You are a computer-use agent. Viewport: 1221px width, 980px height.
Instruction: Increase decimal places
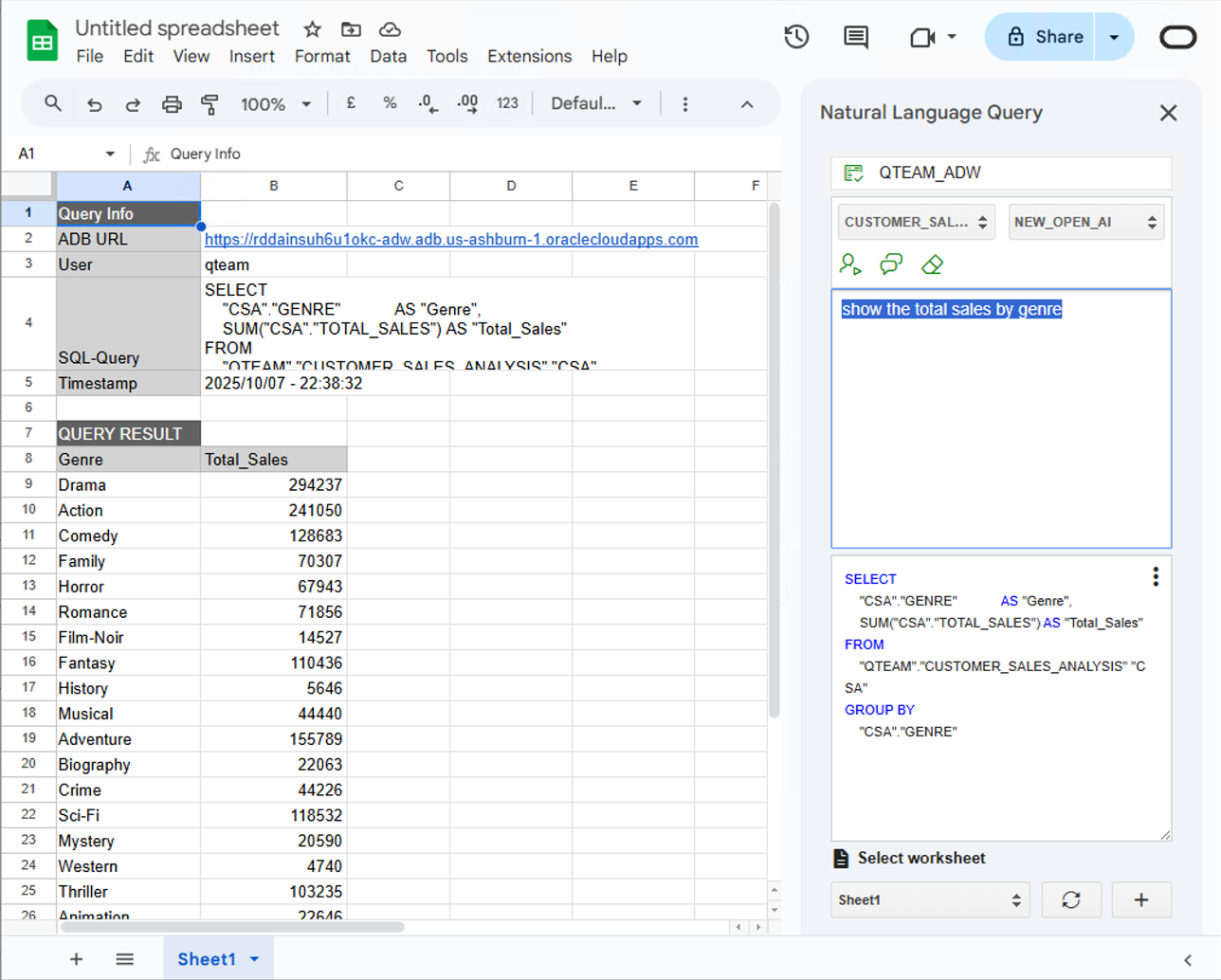pyautogui.click(x=465, y=105)
